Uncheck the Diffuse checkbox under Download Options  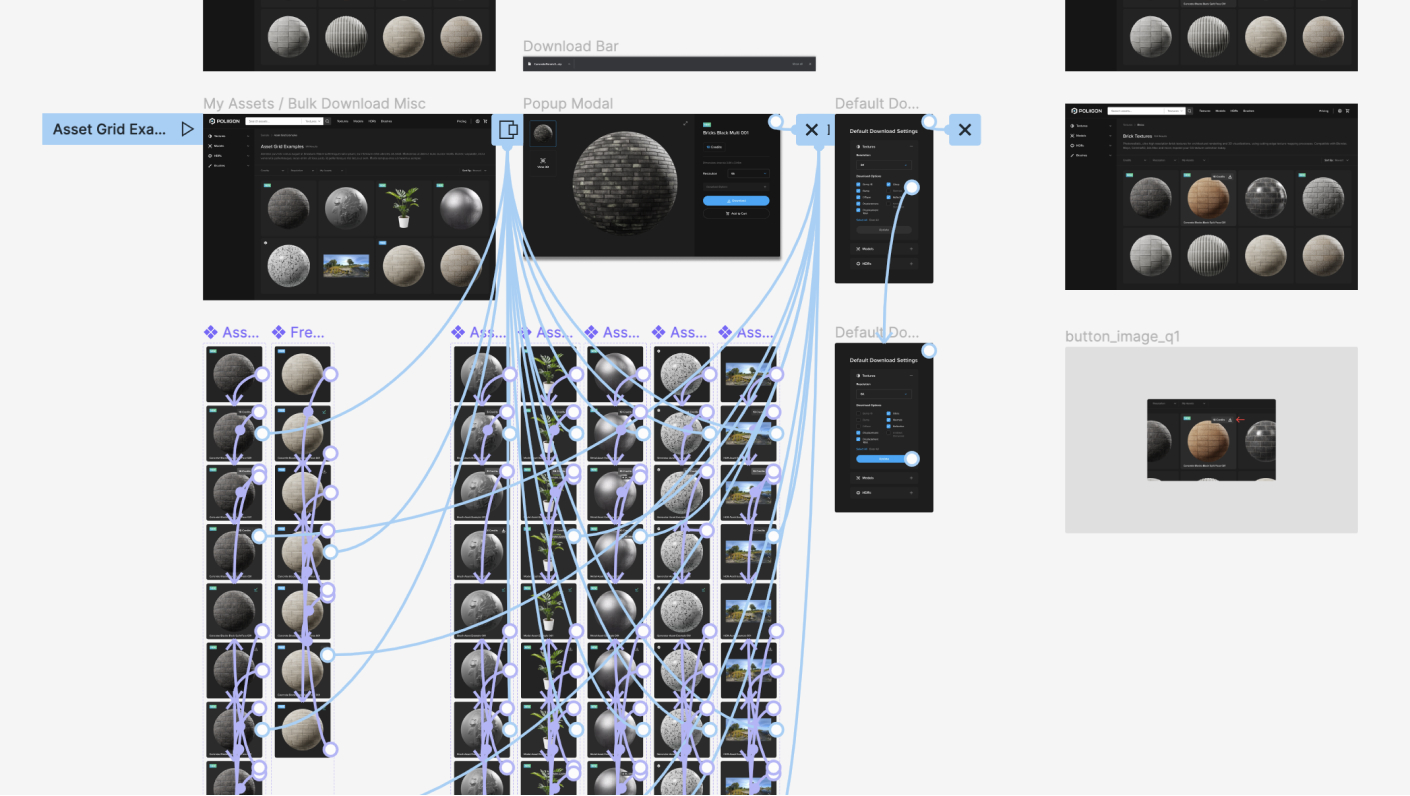[858, 184]
